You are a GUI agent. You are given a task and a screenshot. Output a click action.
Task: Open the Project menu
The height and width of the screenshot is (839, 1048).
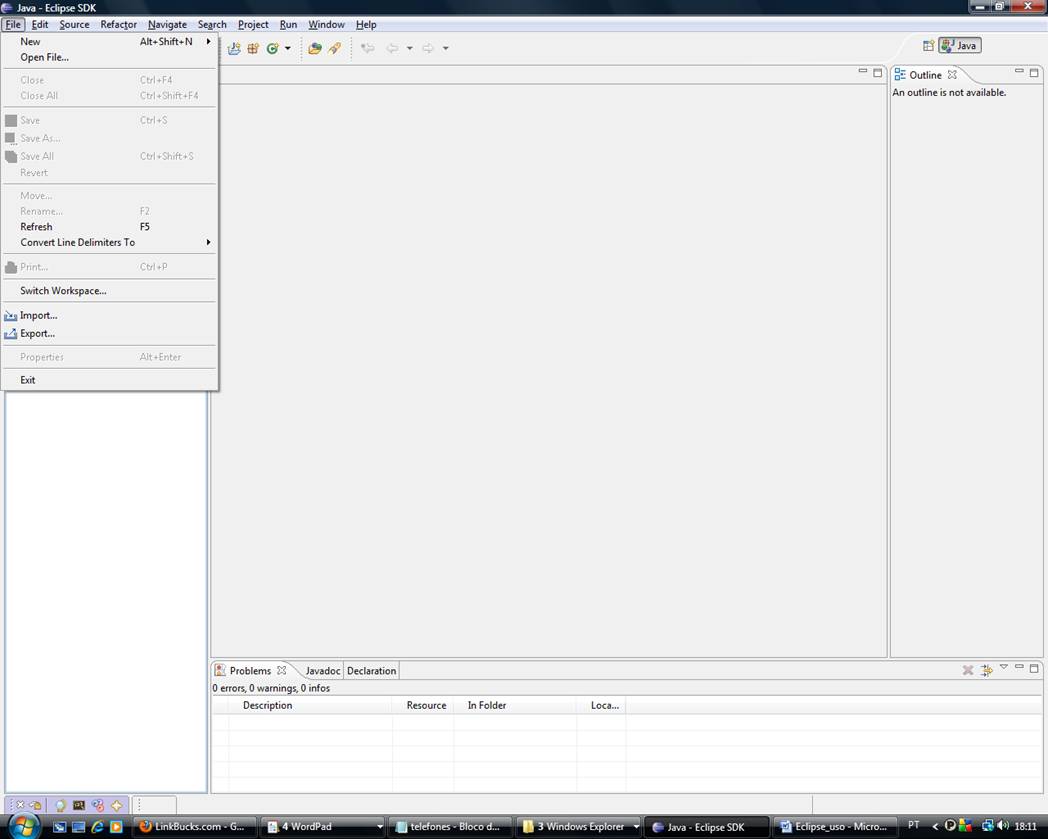point(253,25)
